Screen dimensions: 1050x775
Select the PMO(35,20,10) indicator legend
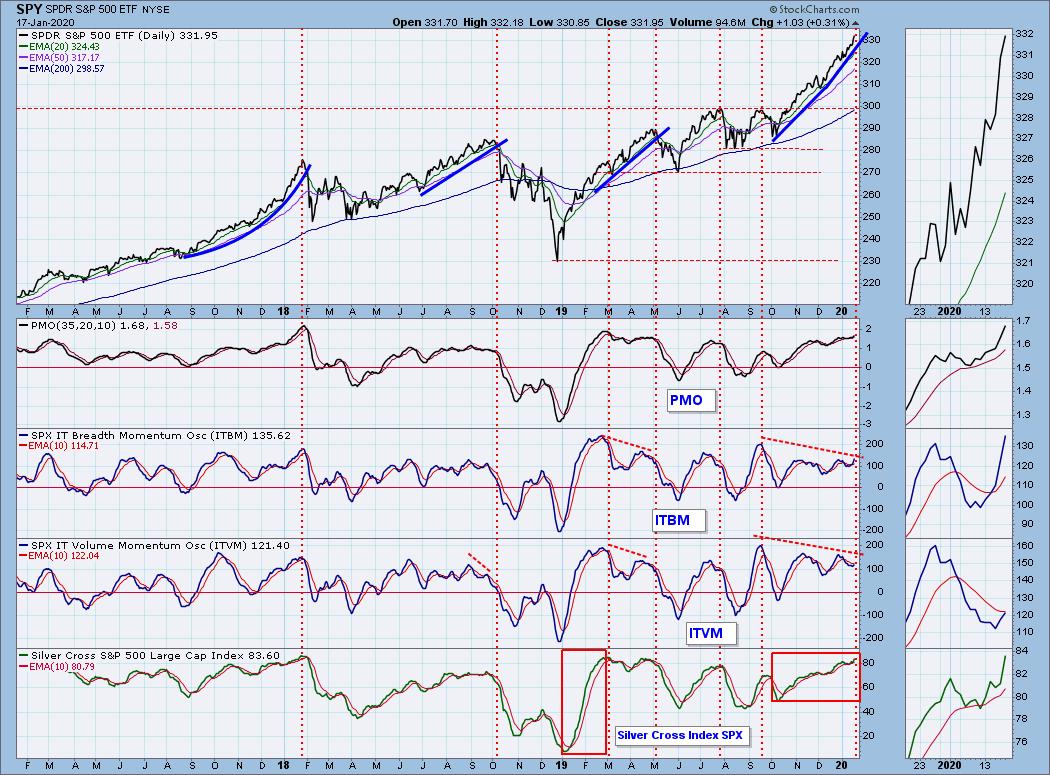pyautogui.click(x=98, y=326)
